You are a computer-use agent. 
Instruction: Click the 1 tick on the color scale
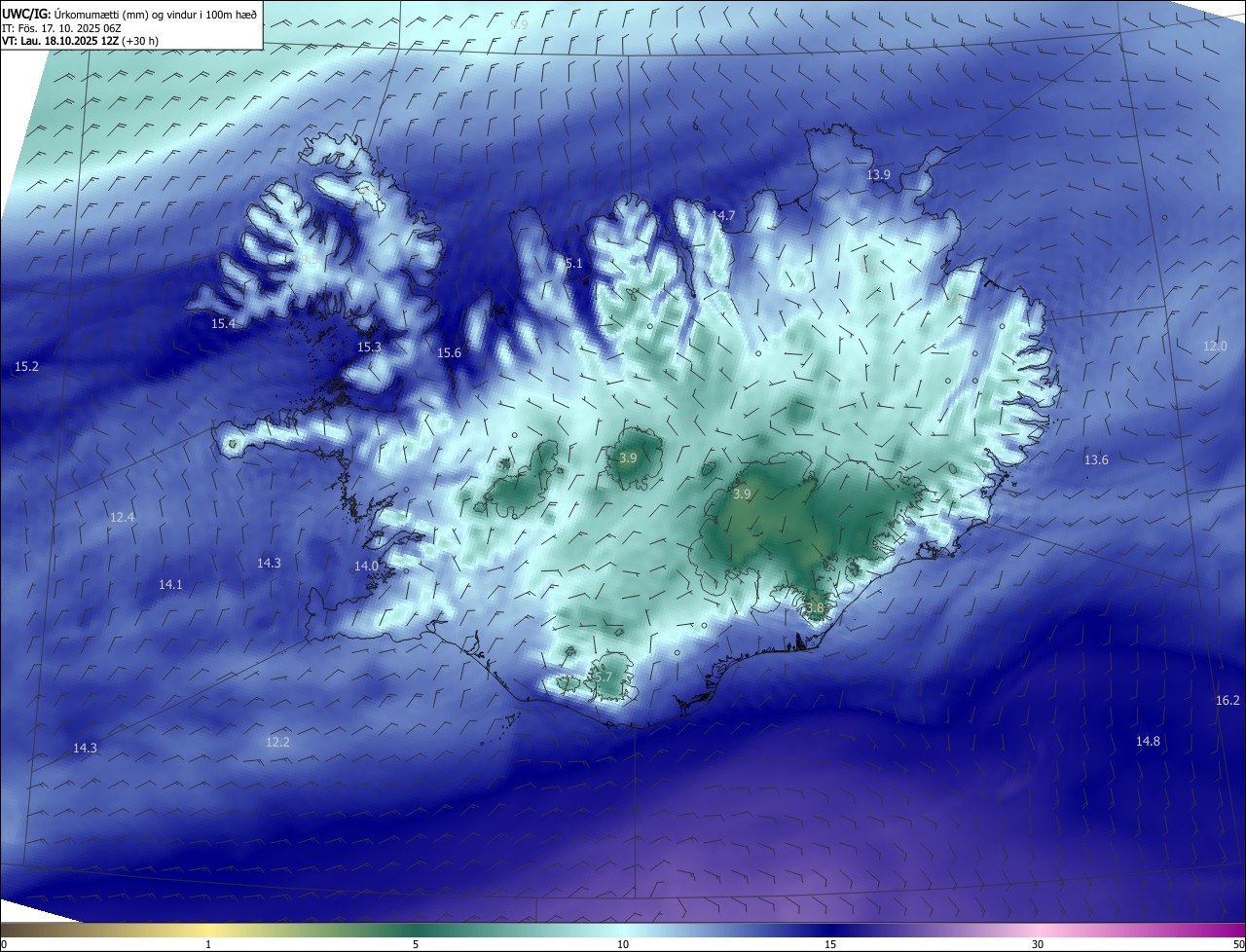point(208,944)
